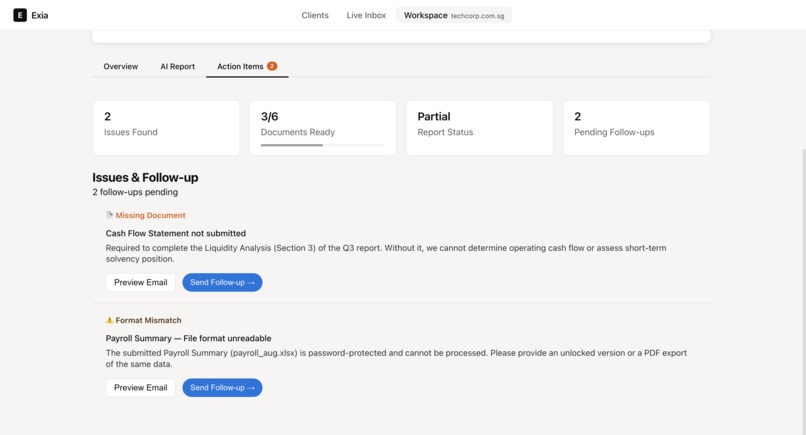Click the payroll_aug.xlsx description paragraph
The height and width of the screenshot is (435, 806).
pos(396,358)
